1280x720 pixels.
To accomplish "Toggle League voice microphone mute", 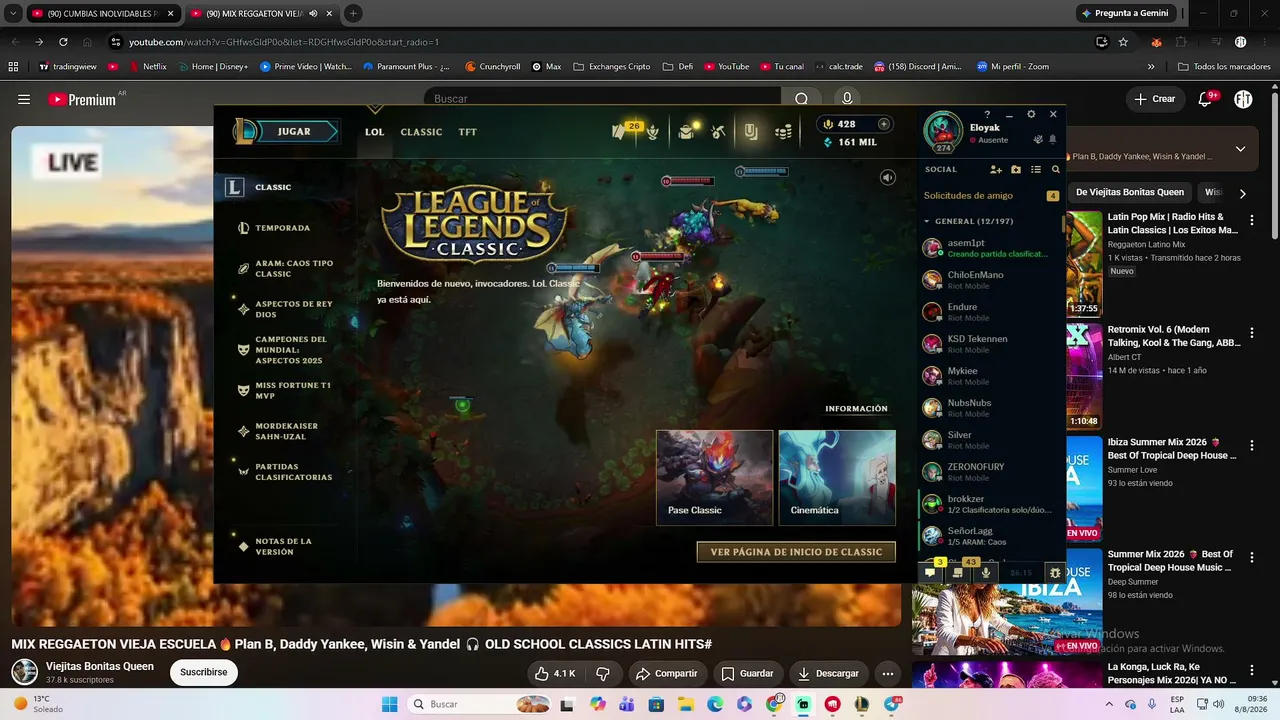I will click(986, 572).
